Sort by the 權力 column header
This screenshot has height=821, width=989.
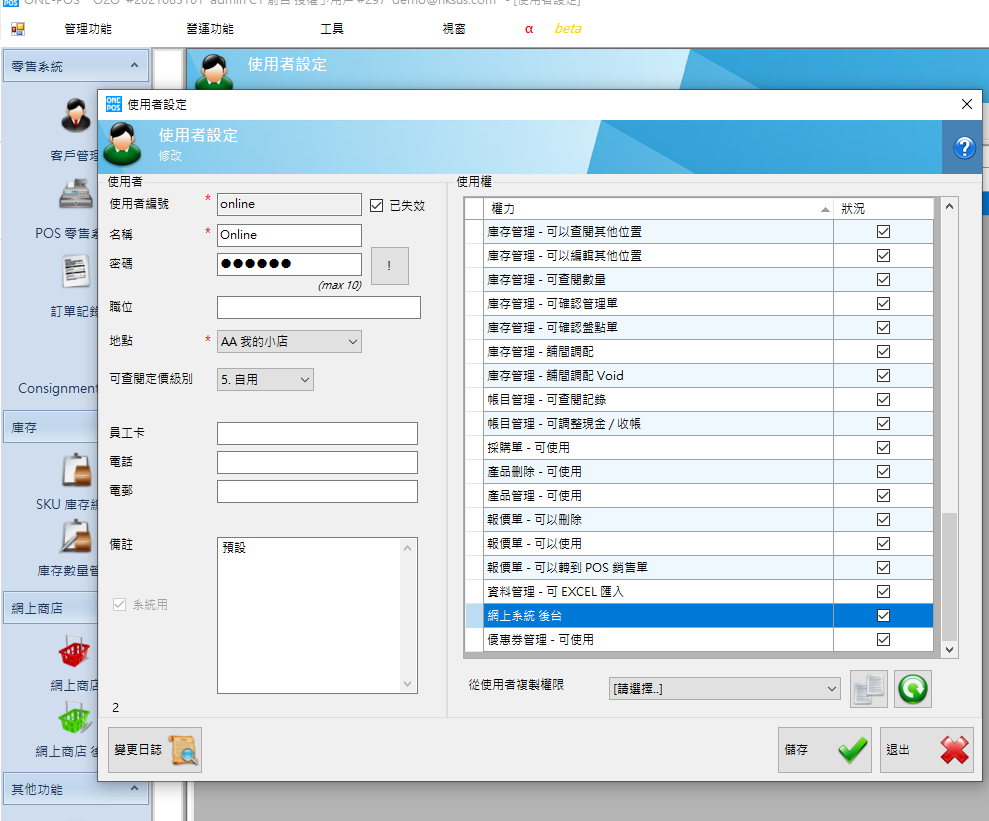click(658, 209)
